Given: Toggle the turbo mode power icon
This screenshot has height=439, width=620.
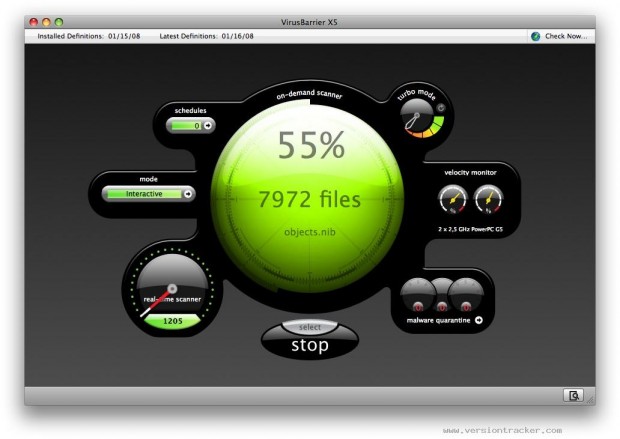Looking at the screenshot, I should [440, 108].
